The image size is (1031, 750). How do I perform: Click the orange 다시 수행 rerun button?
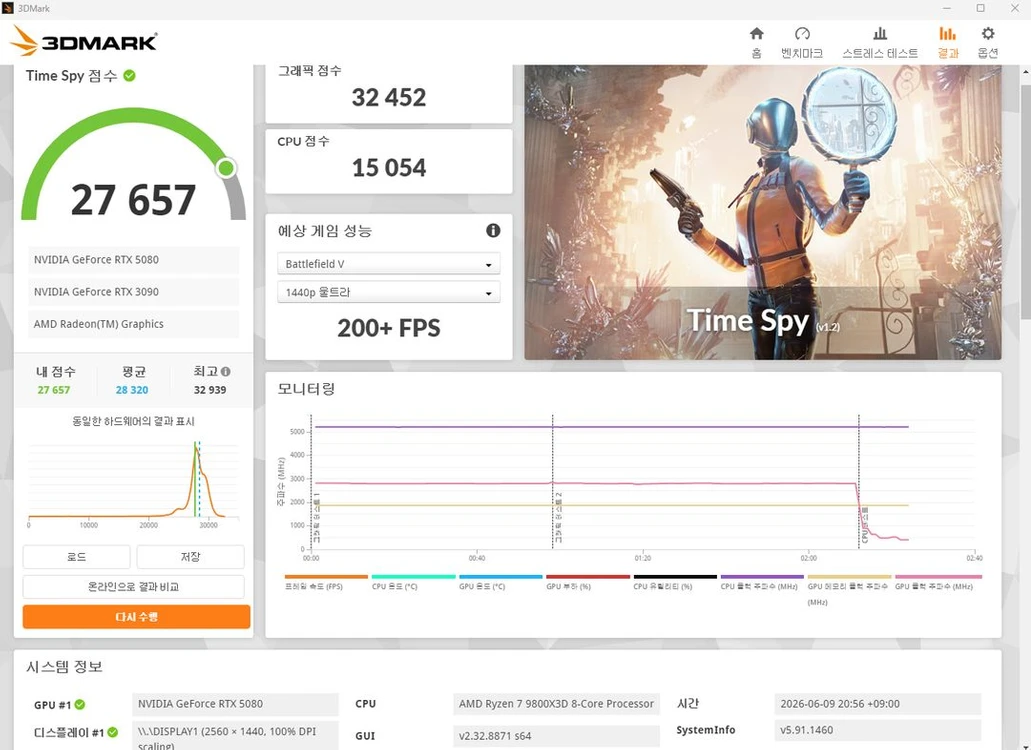[x=136, y=617]
